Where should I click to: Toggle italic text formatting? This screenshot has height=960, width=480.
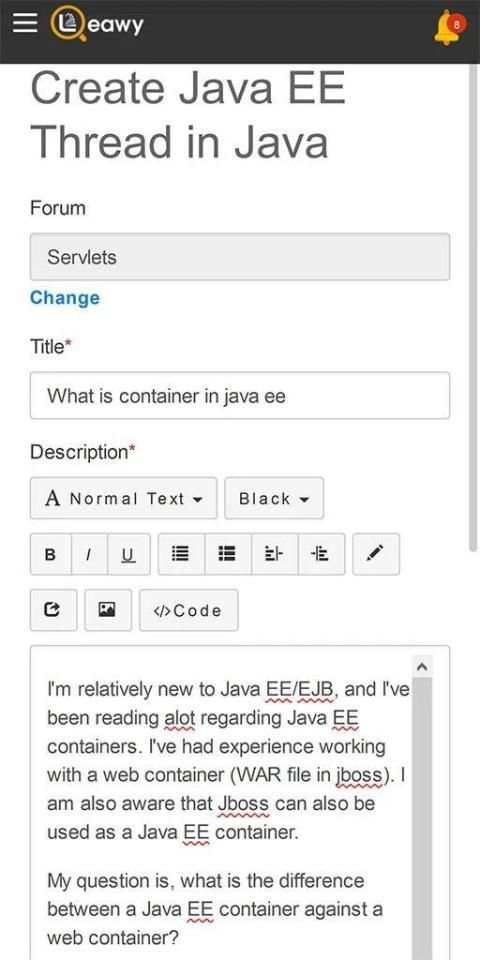[x=89, y=554]
